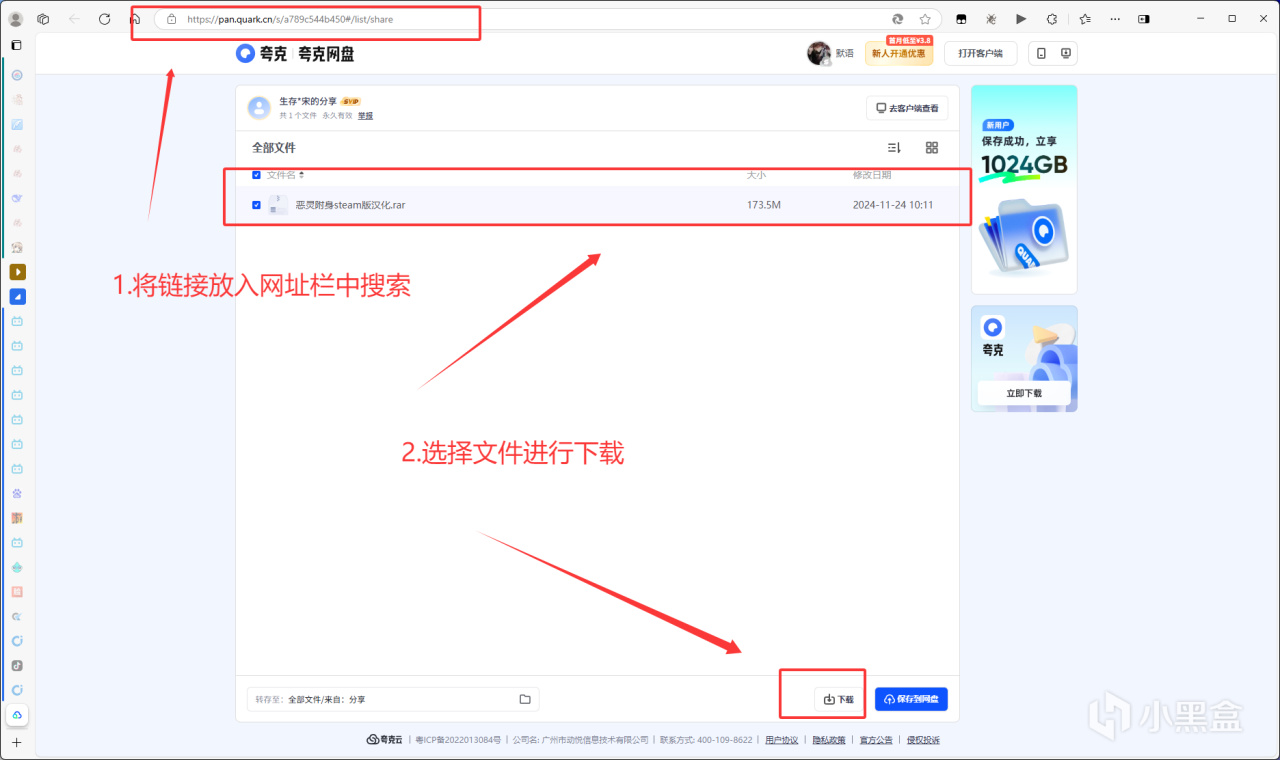
Task: Click the browser address bar URL
Action: [x=289, y=19]
